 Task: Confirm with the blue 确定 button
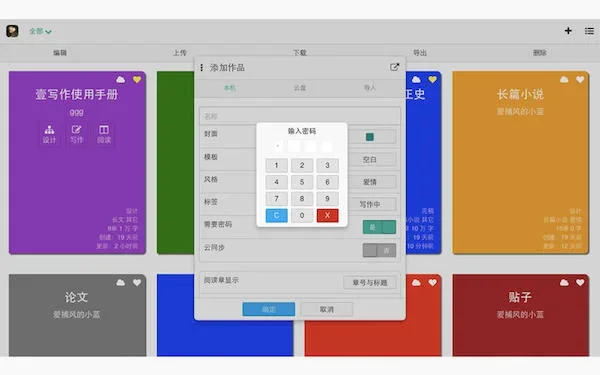(x=269, y=309)
